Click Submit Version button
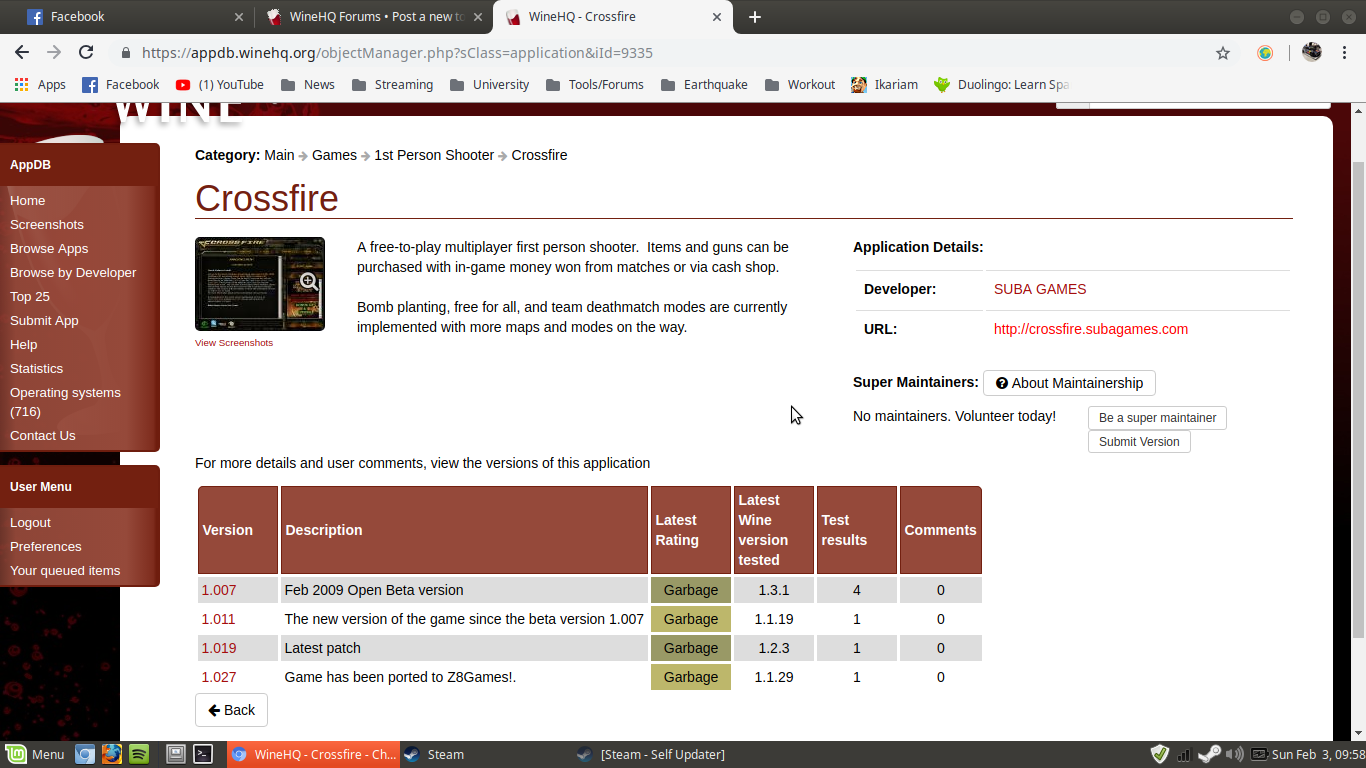 click(x=1139, y=442)
